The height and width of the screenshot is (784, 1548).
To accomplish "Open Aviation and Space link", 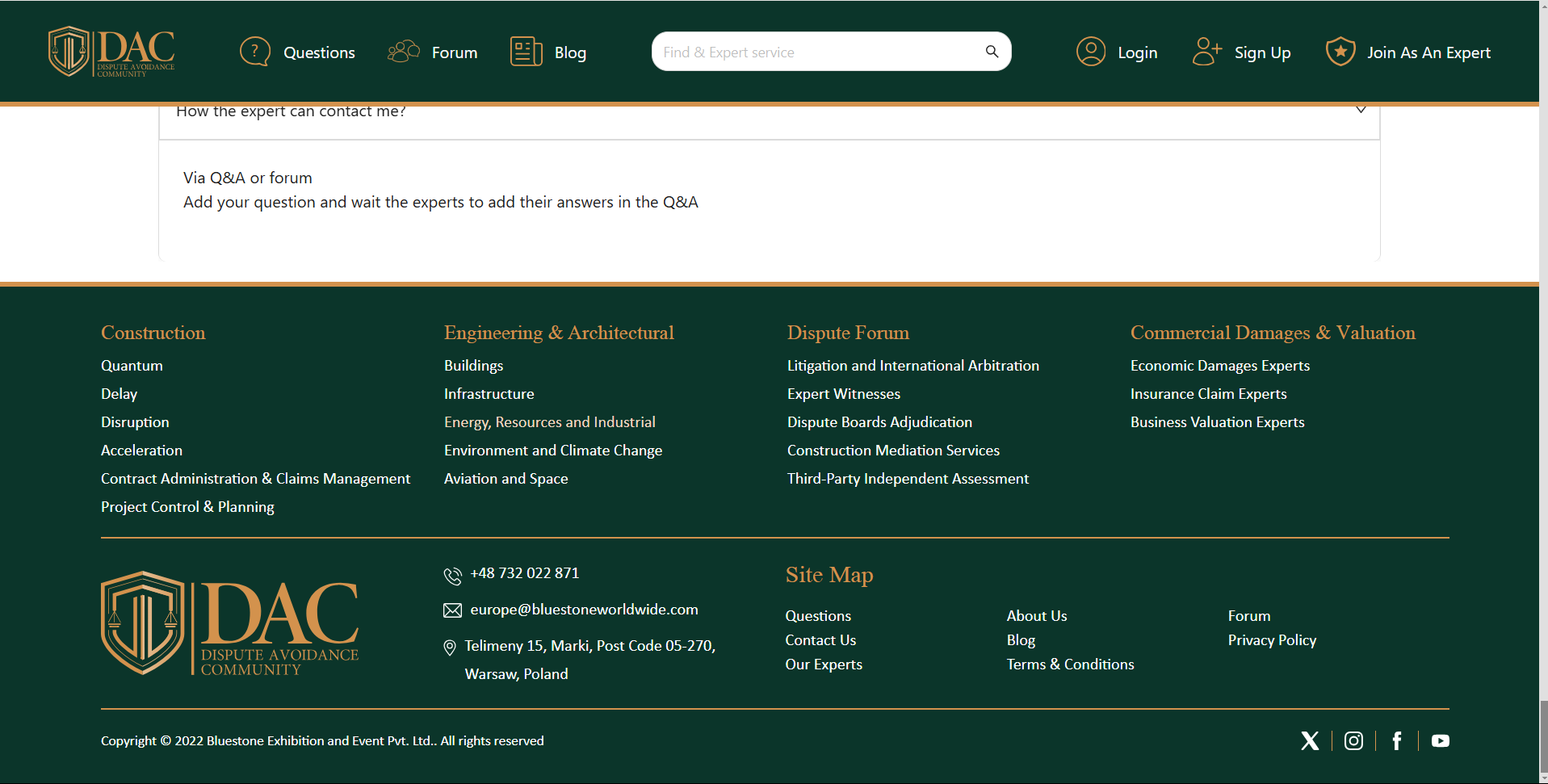I will click(x=506, y=479).
